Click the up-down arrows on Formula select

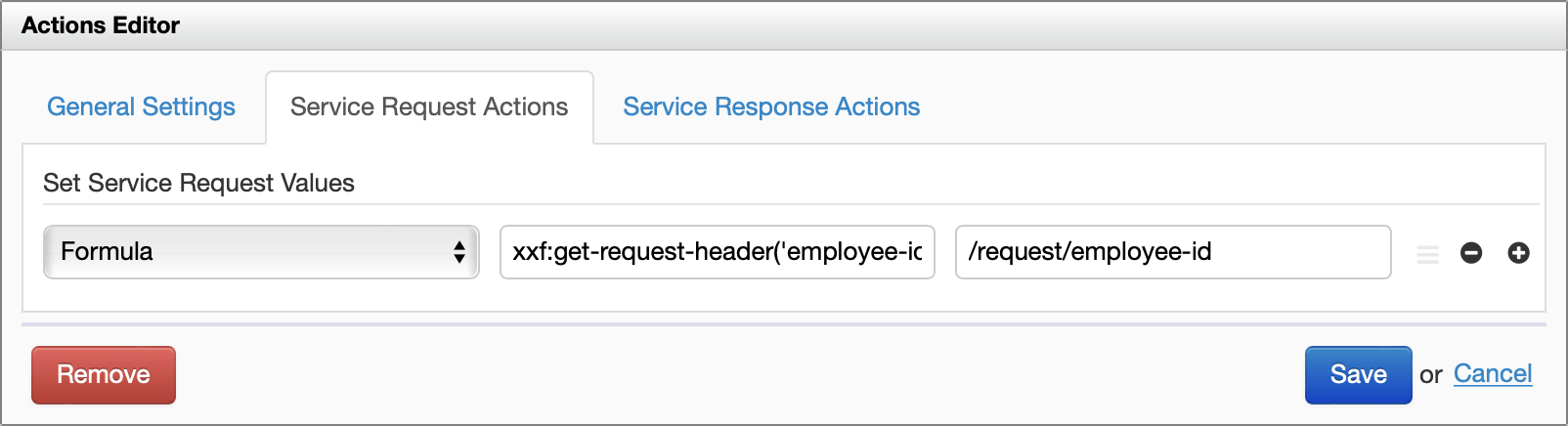459,252
